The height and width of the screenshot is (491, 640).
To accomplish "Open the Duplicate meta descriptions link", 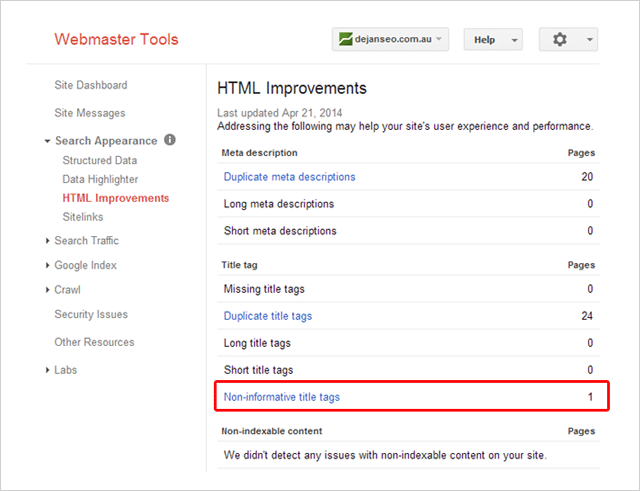I will coord(289,177).
